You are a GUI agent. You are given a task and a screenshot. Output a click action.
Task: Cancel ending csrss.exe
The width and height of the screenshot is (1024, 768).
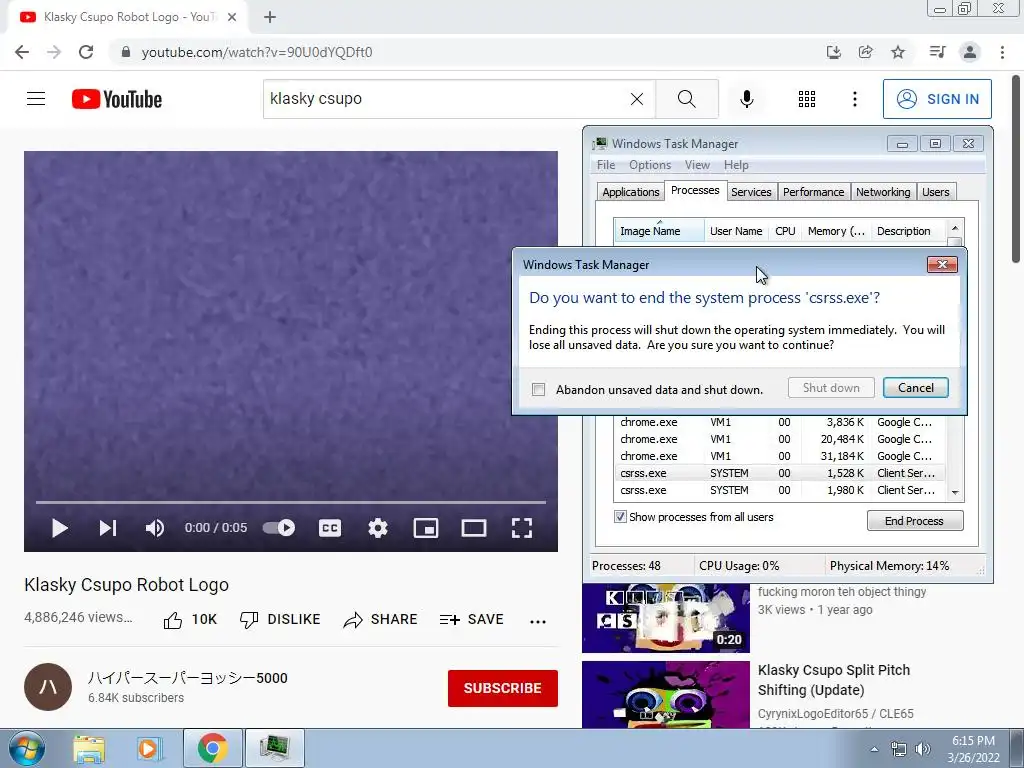[916, 388]
